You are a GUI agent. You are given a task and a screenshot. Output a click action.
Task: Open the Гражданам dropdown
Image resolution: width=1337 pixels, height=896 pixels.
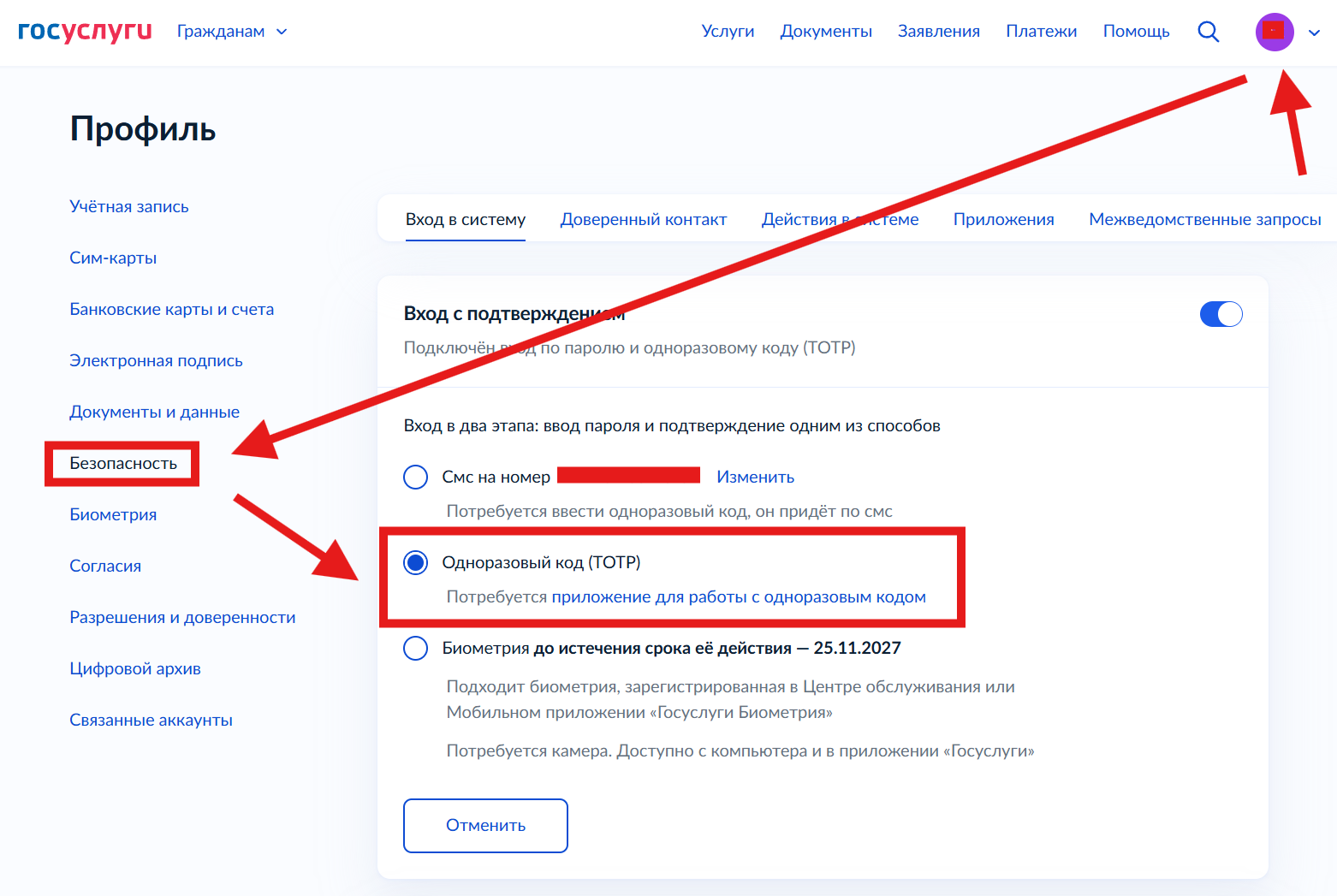(232, 32)
